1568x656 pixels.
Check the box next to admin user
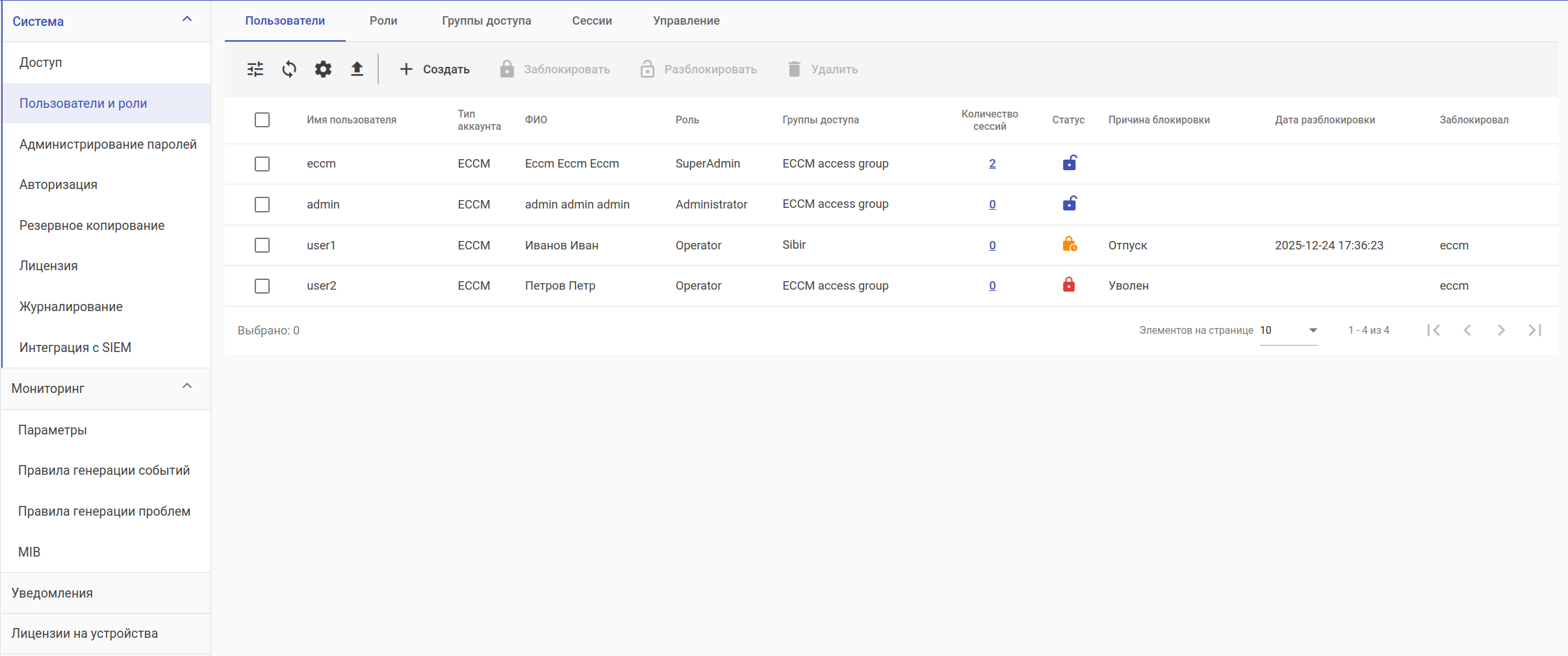tap(262, 205)
